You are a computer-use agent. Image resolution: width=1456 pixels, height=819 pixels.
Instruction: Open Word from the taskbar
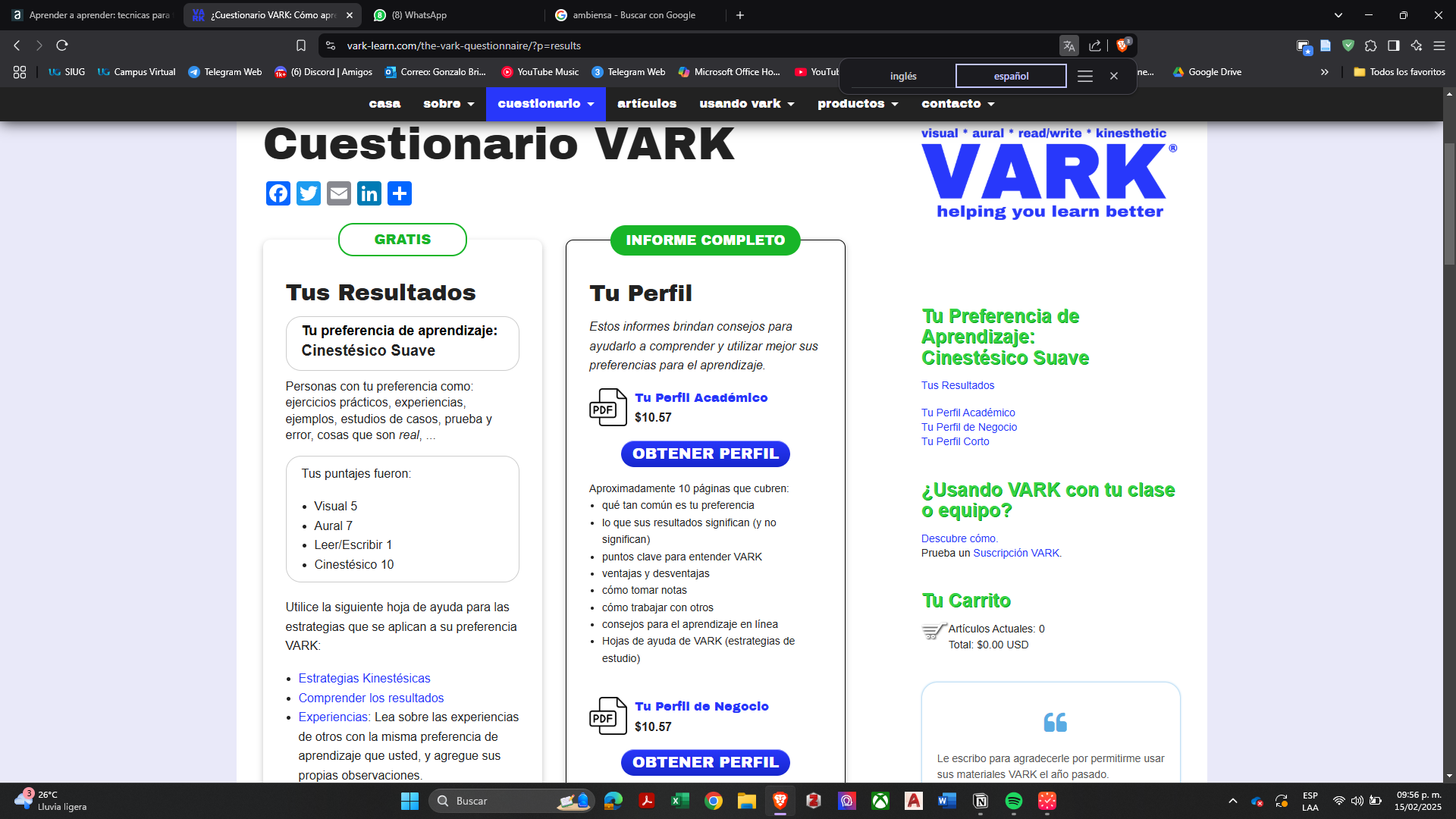click(x=946, y=801)
